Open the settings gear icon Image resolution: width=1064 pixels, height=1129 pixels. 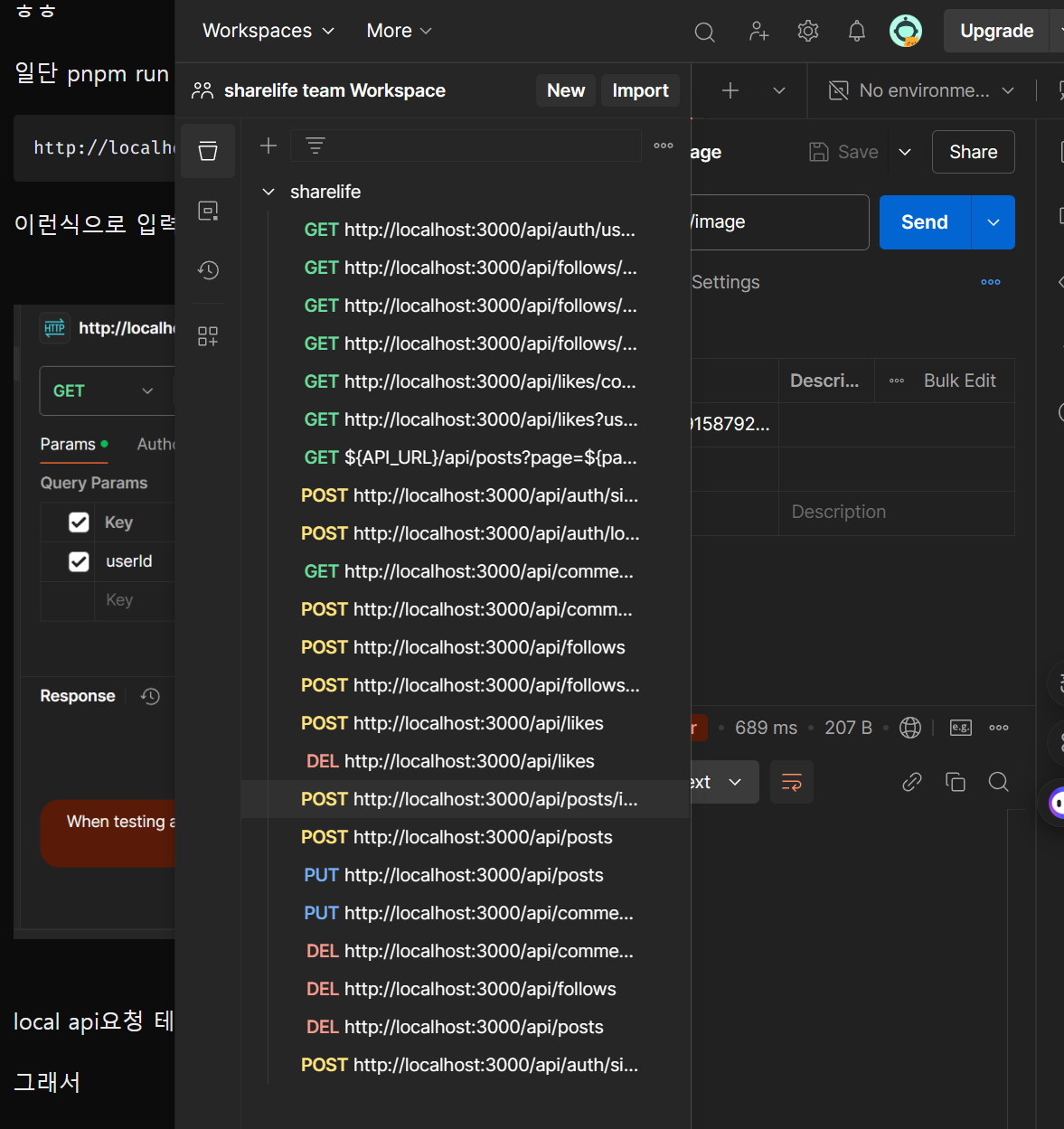tap(808, 32)
